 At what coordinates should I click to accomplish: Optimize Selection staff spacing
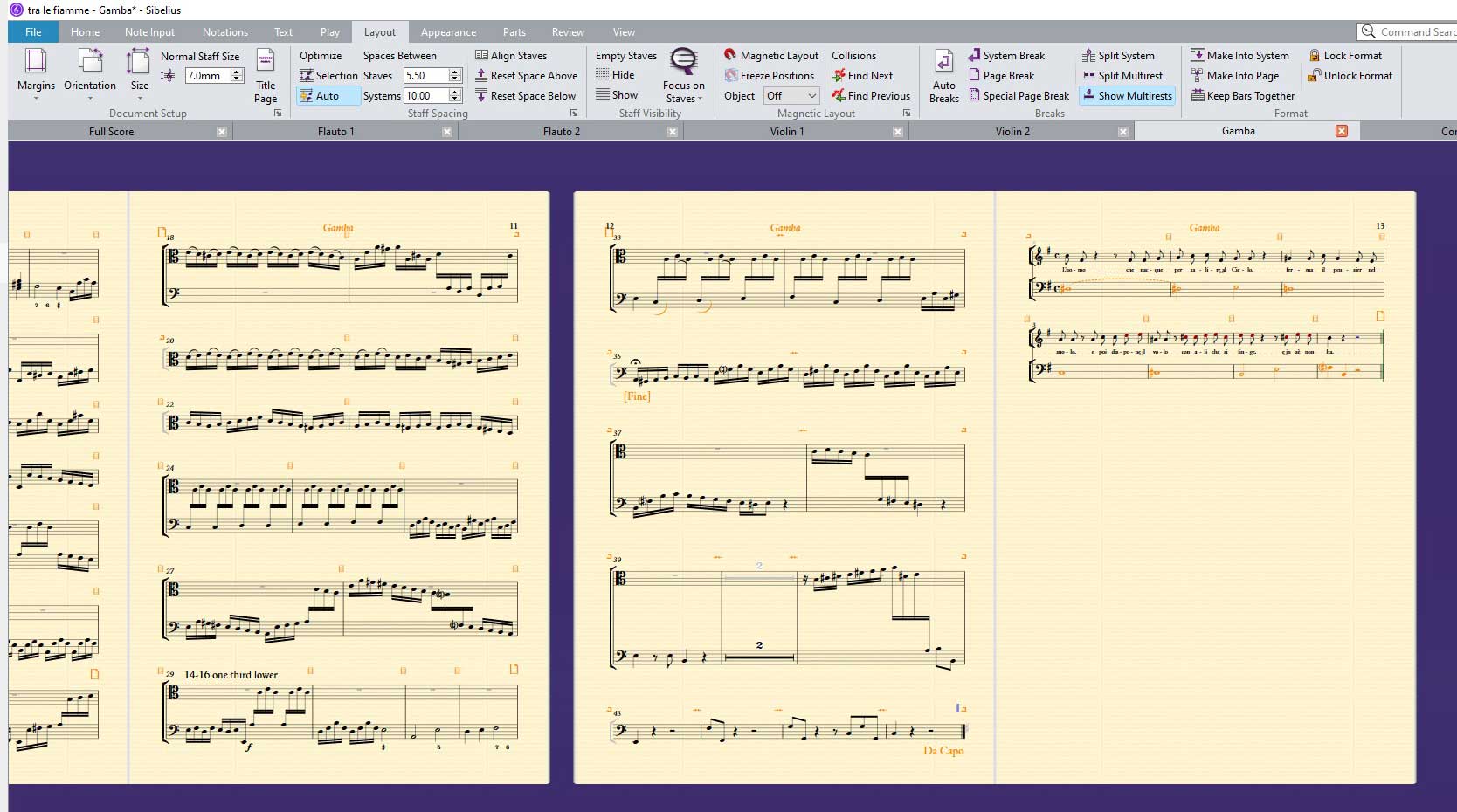point(328,76)
